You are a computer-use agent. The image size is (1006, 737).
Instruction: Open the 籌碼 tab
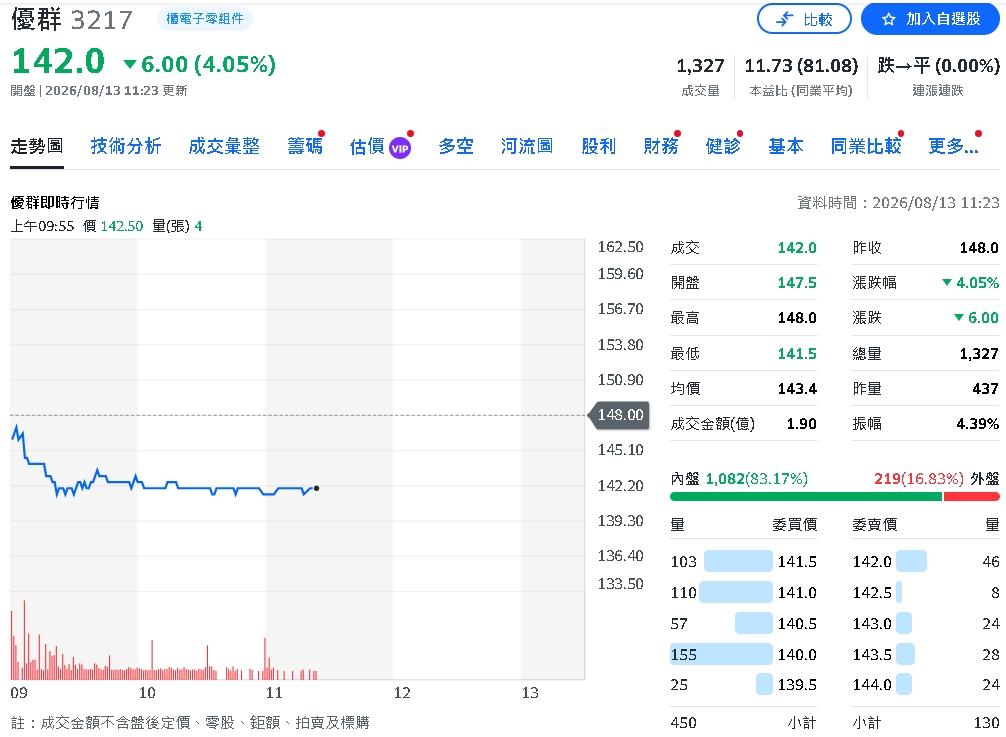click(305, 146)
